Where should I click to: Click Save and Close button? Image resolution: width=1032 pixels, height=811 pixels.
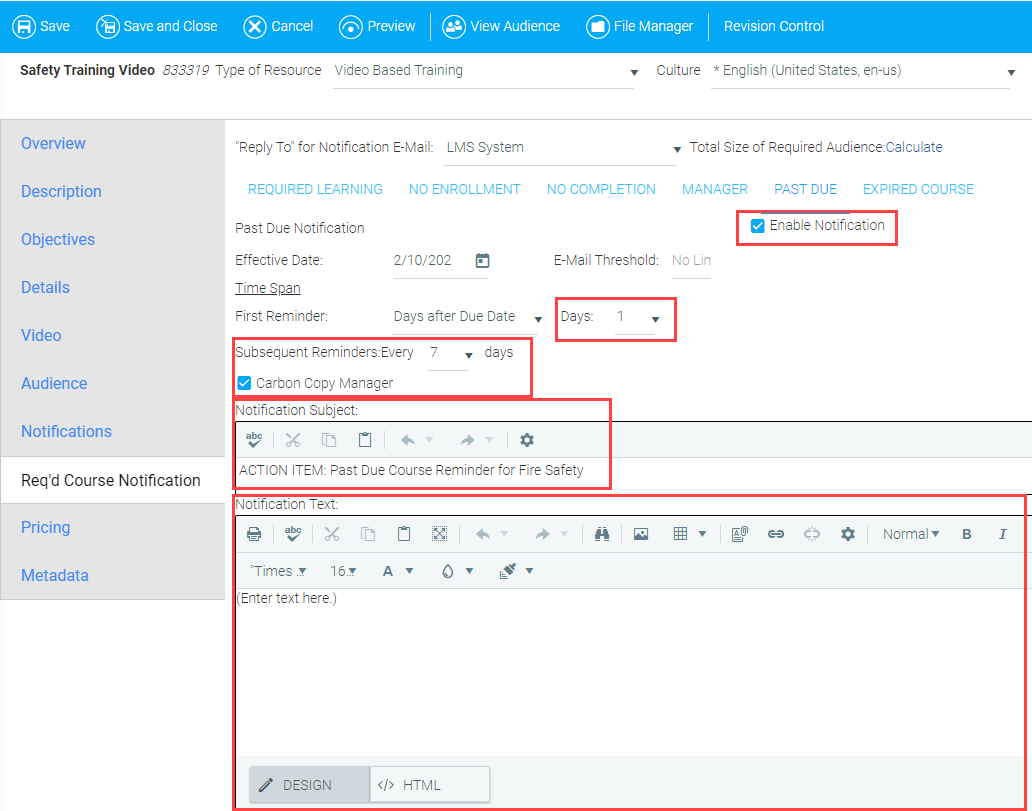tap(157, 26)
